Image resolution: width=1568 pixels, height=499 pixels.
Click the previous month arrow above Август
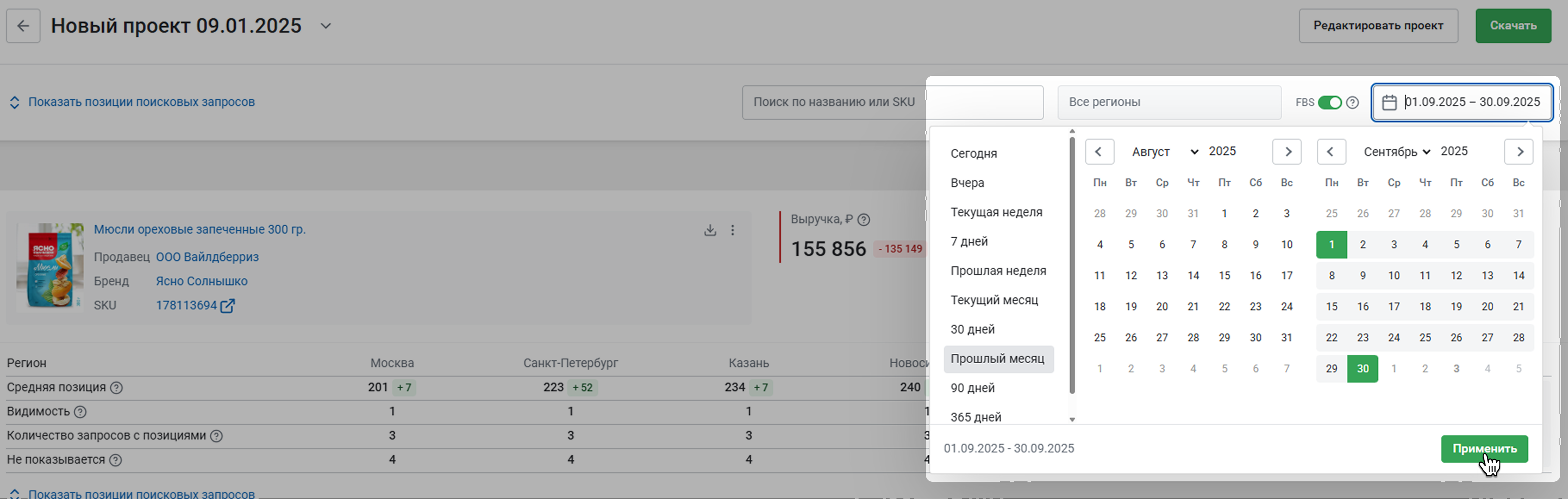[1099, 152]
